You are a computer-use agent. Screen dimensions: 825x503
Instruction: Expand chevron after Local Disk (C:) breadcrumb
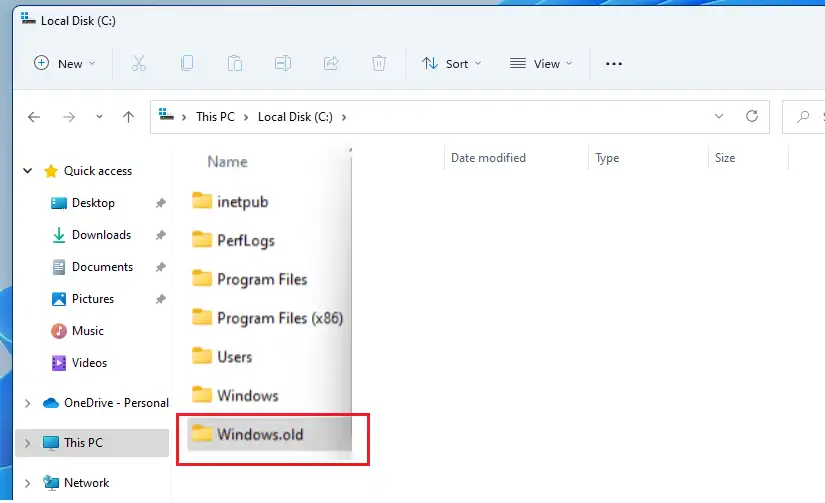coord(344,117)
